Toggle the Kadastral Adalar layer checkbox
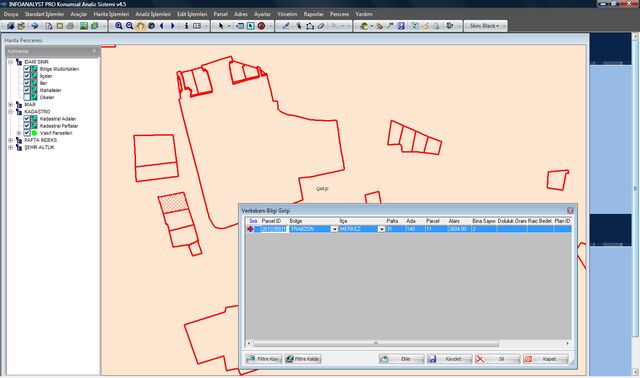 [x=27, y=119]
